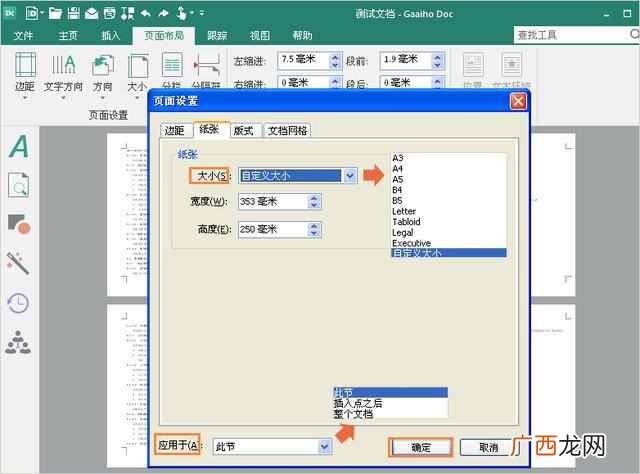Switch to the 视图 ribbon tab
Screen dimensions: 640x474
tap(260, 36)
